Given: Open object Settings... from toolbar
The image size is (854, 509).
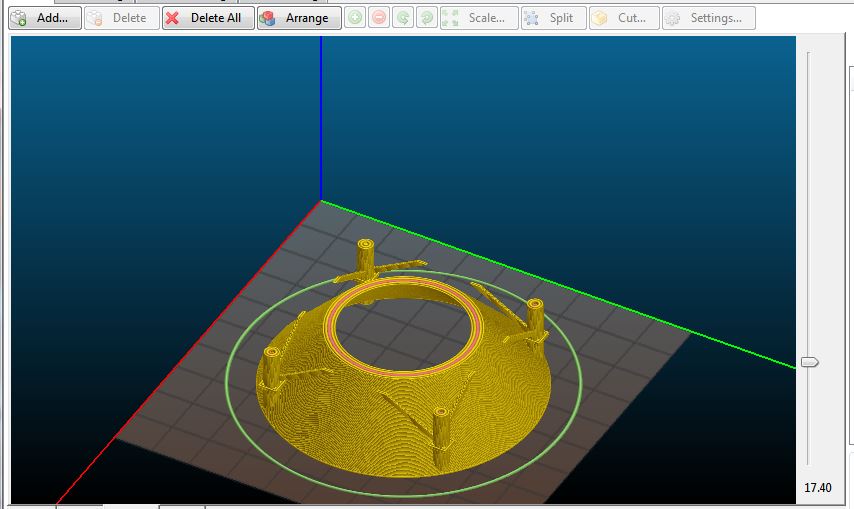Looking at the screenshot, I should click(x=709, y=18).
